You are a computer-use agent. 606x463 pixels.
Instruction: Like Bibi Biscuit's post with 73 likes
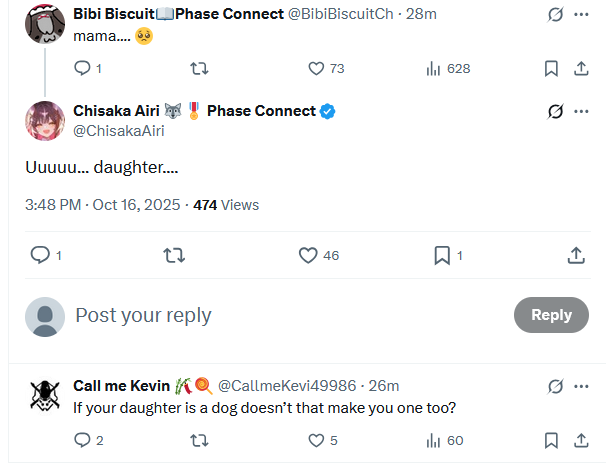pos(316,68)
